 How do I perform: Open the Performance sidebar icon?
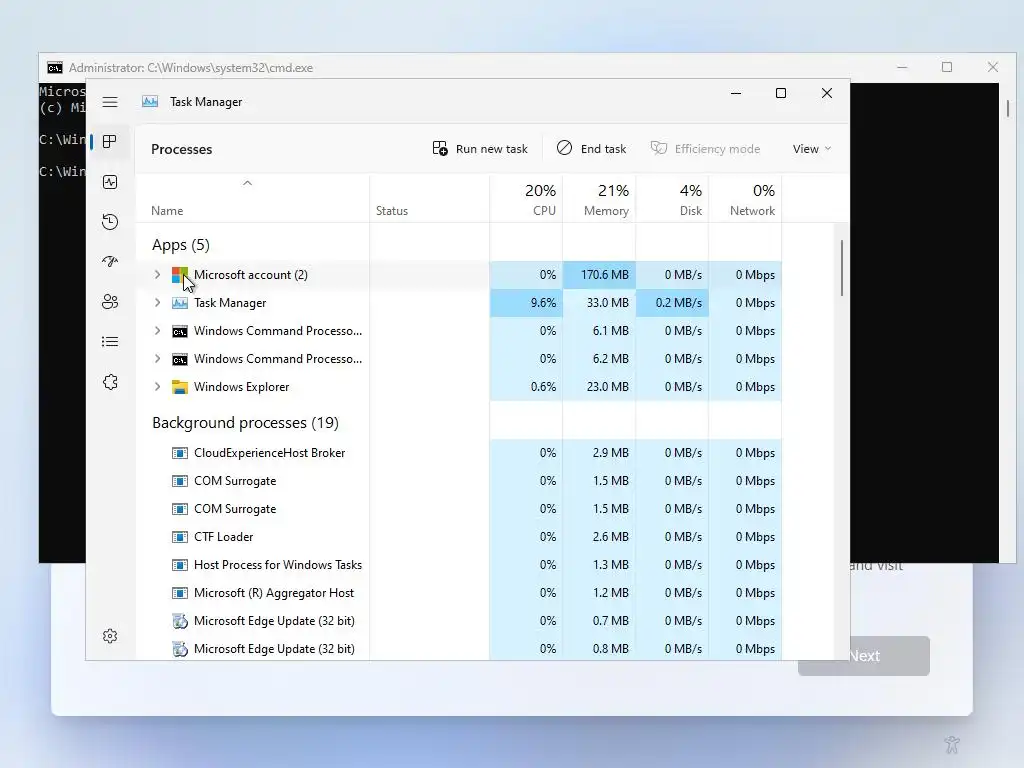(110, 182)
